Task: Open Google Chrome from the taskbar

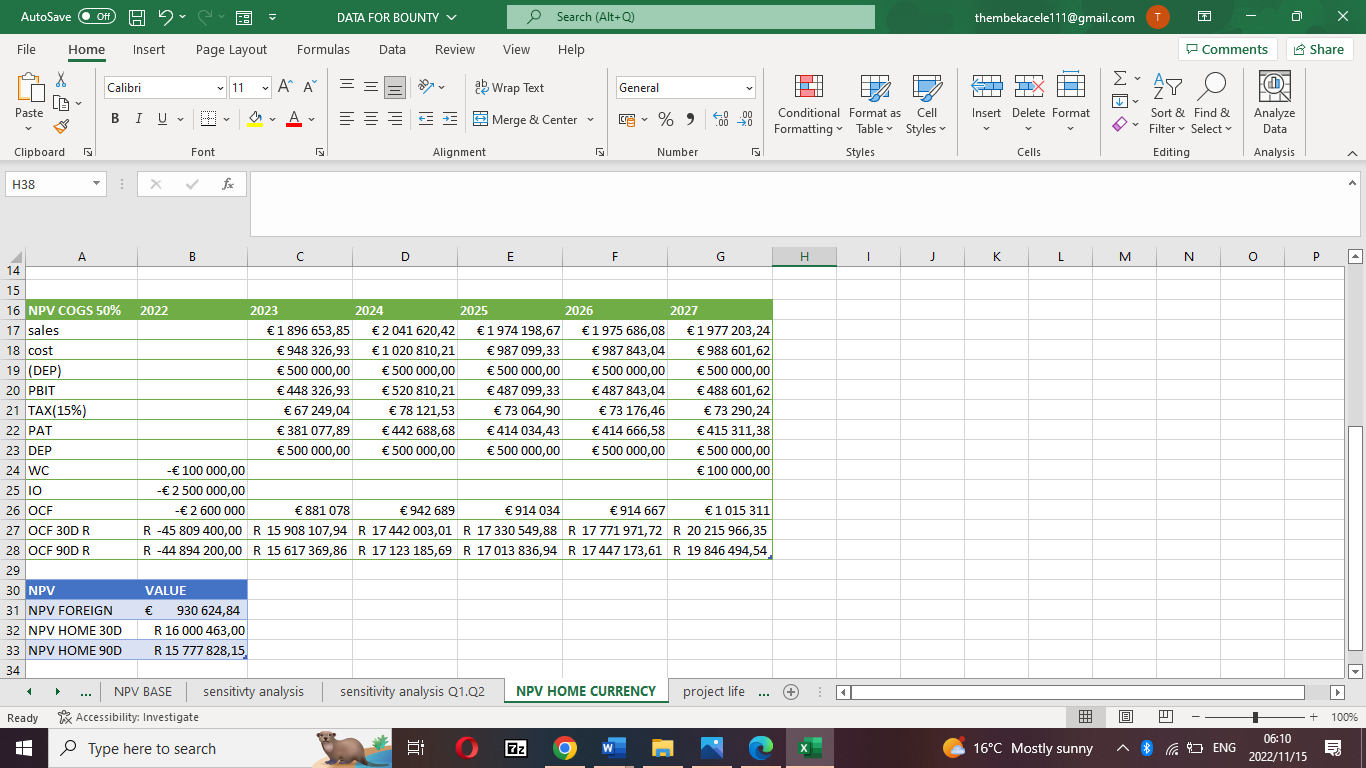Action: coord(564,748)
